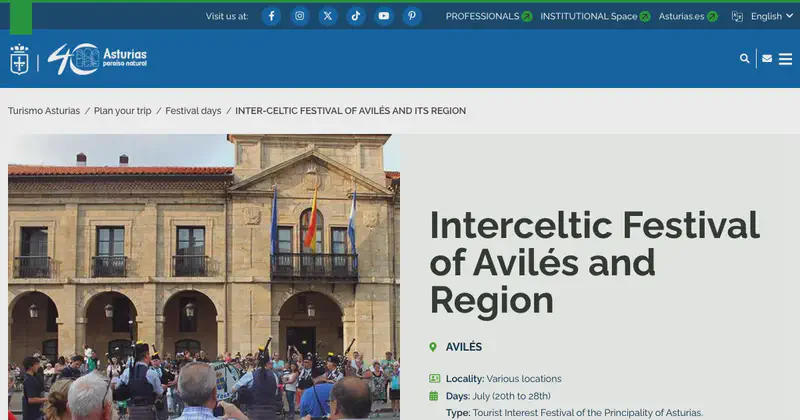The image size is (800, 420).
Task: Go to Turismo Asturias breadcrumb
Action: 44,111
